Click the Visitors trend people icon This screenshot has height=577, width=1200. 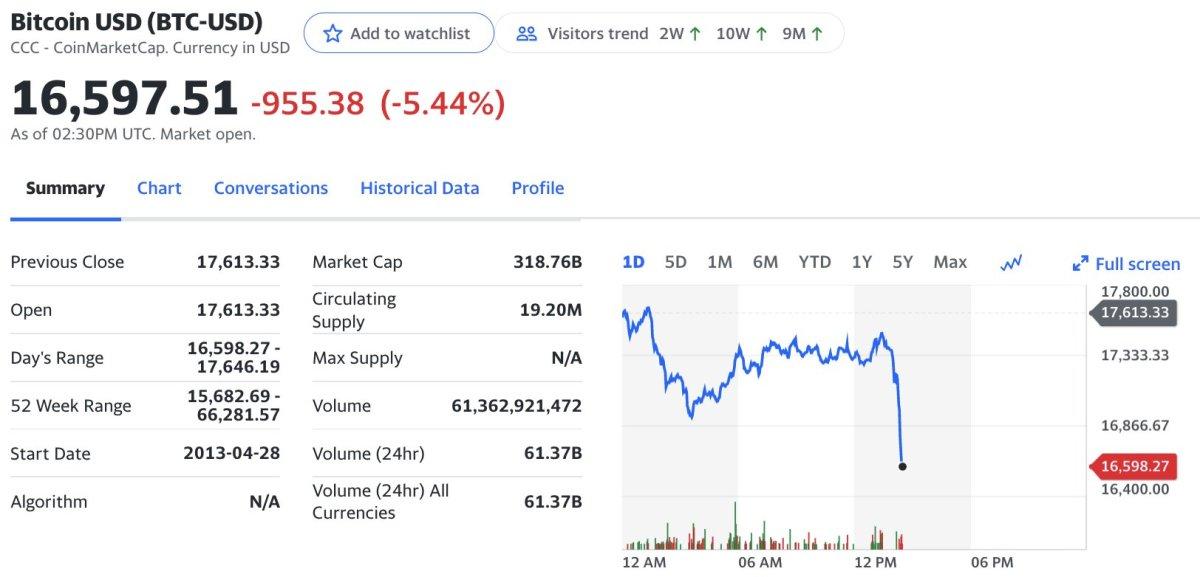point(527,34)
